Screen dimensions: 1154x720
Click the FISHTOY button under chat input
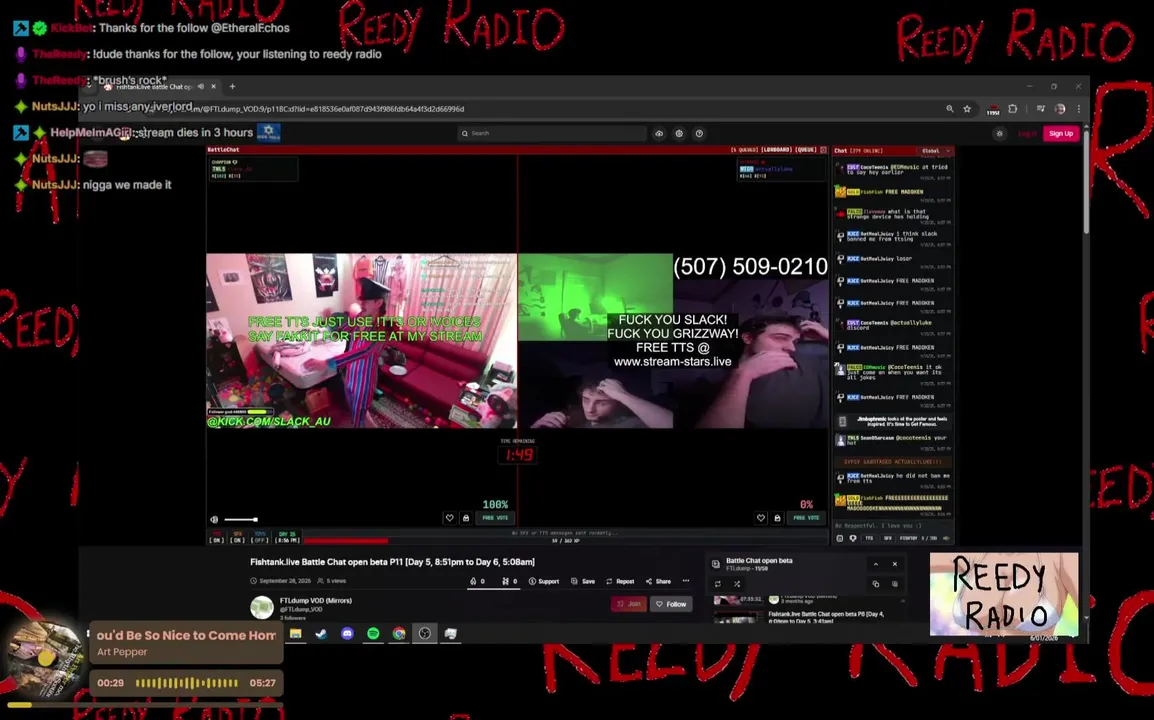908,538
